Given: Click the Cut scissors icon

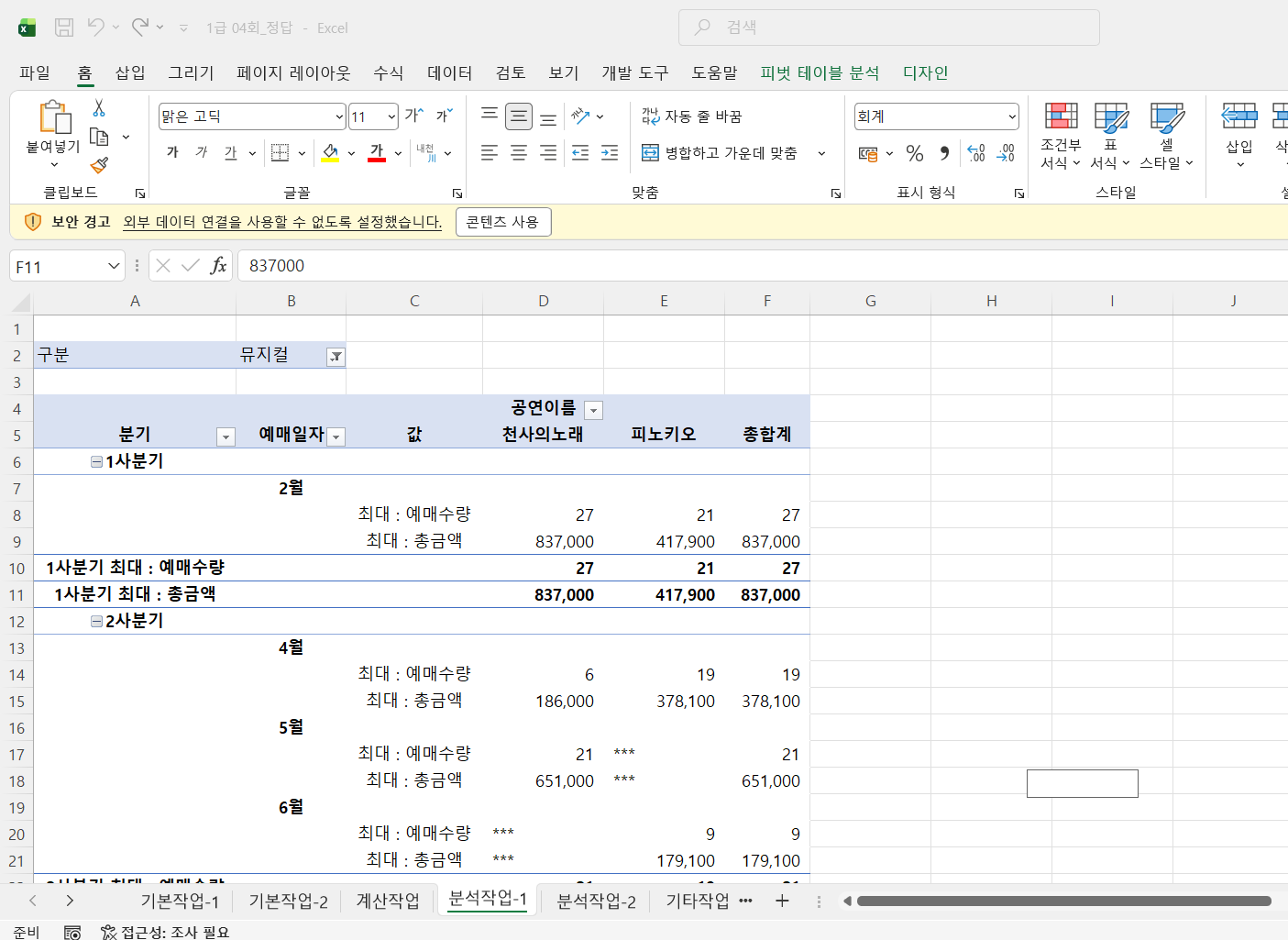Looking at the screenshot, I should [x=99, y=108].
